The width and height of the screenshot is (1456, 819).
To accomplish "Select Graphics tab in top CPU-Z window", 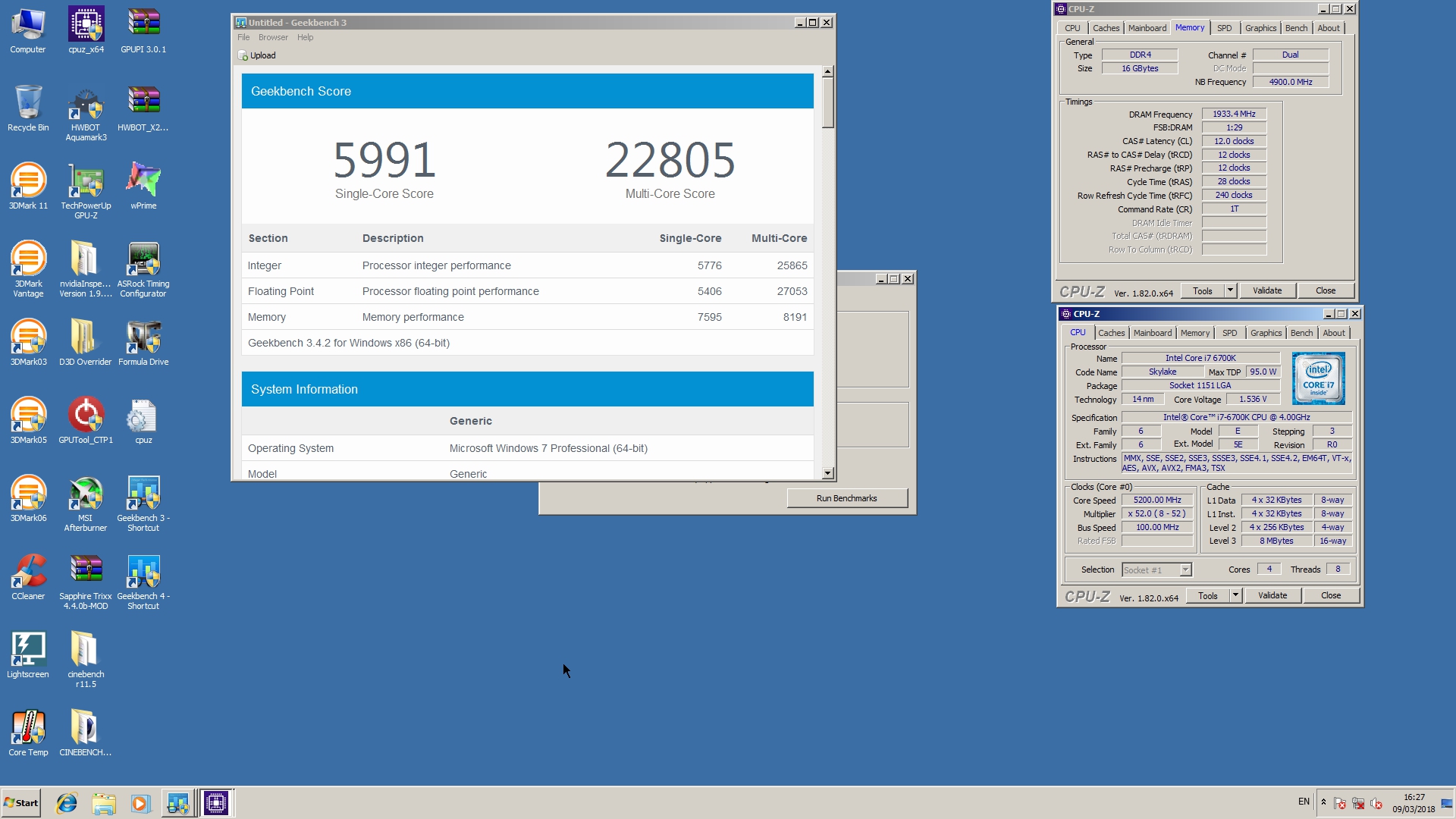I will tap(1260, 28).
